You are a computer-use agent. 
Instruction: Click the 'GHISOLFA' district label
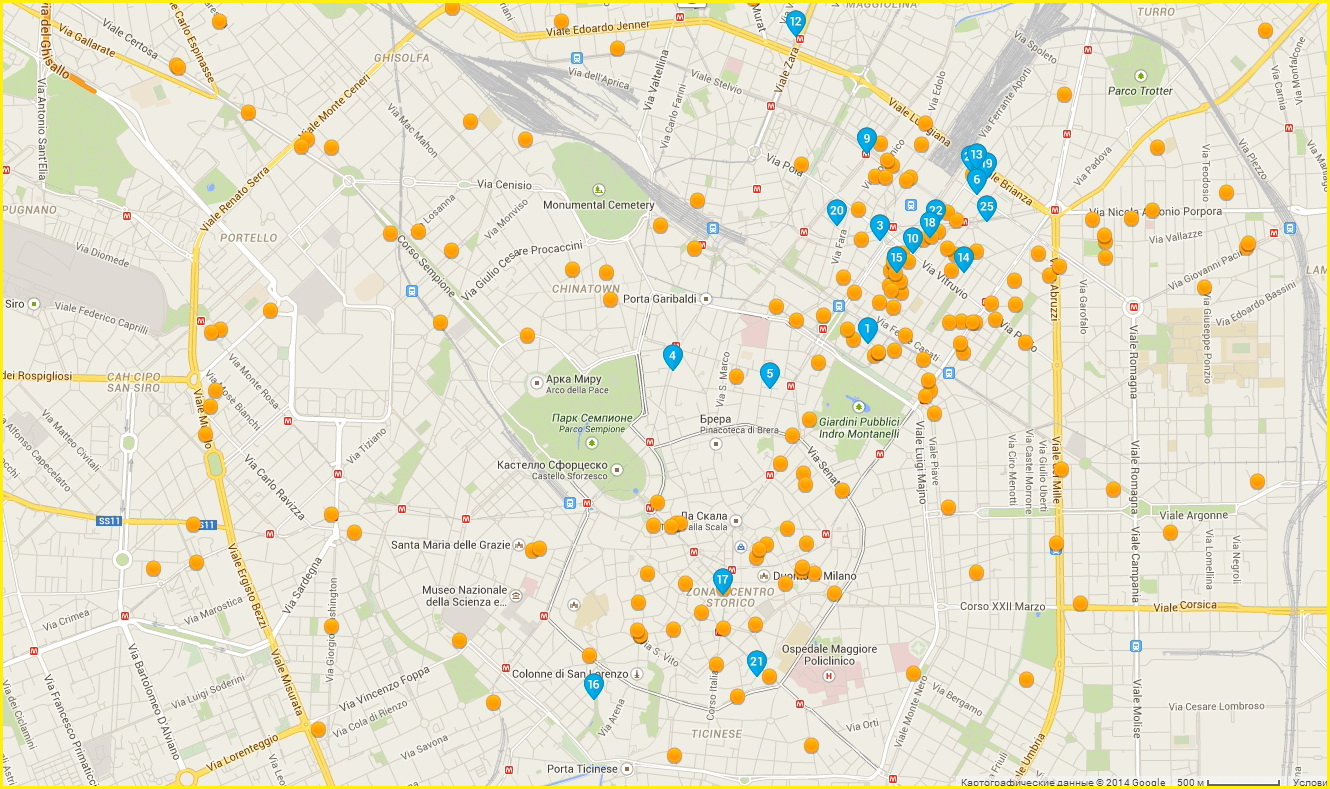pyautogui.click(x=401, y=58)
